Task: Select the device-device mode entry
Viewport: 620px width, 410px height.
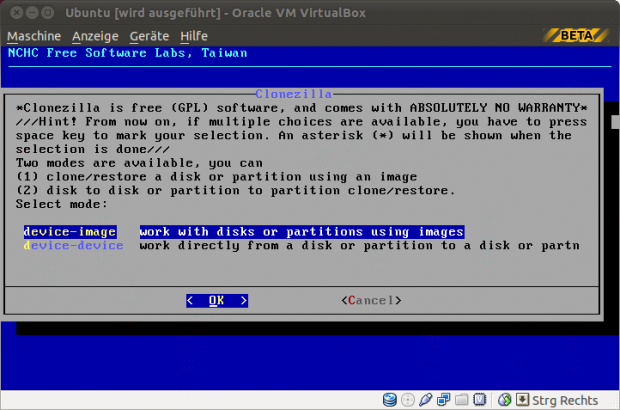Action: (x=74, y=246)
